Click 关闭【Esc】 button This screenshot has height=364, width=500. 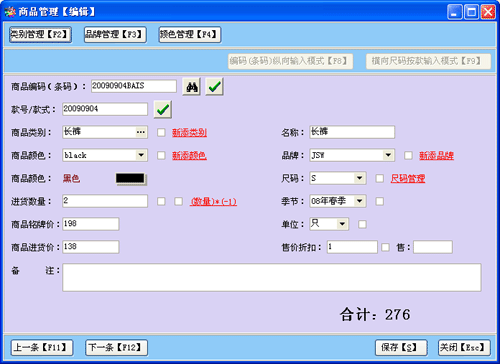click(x=464, y=348)
